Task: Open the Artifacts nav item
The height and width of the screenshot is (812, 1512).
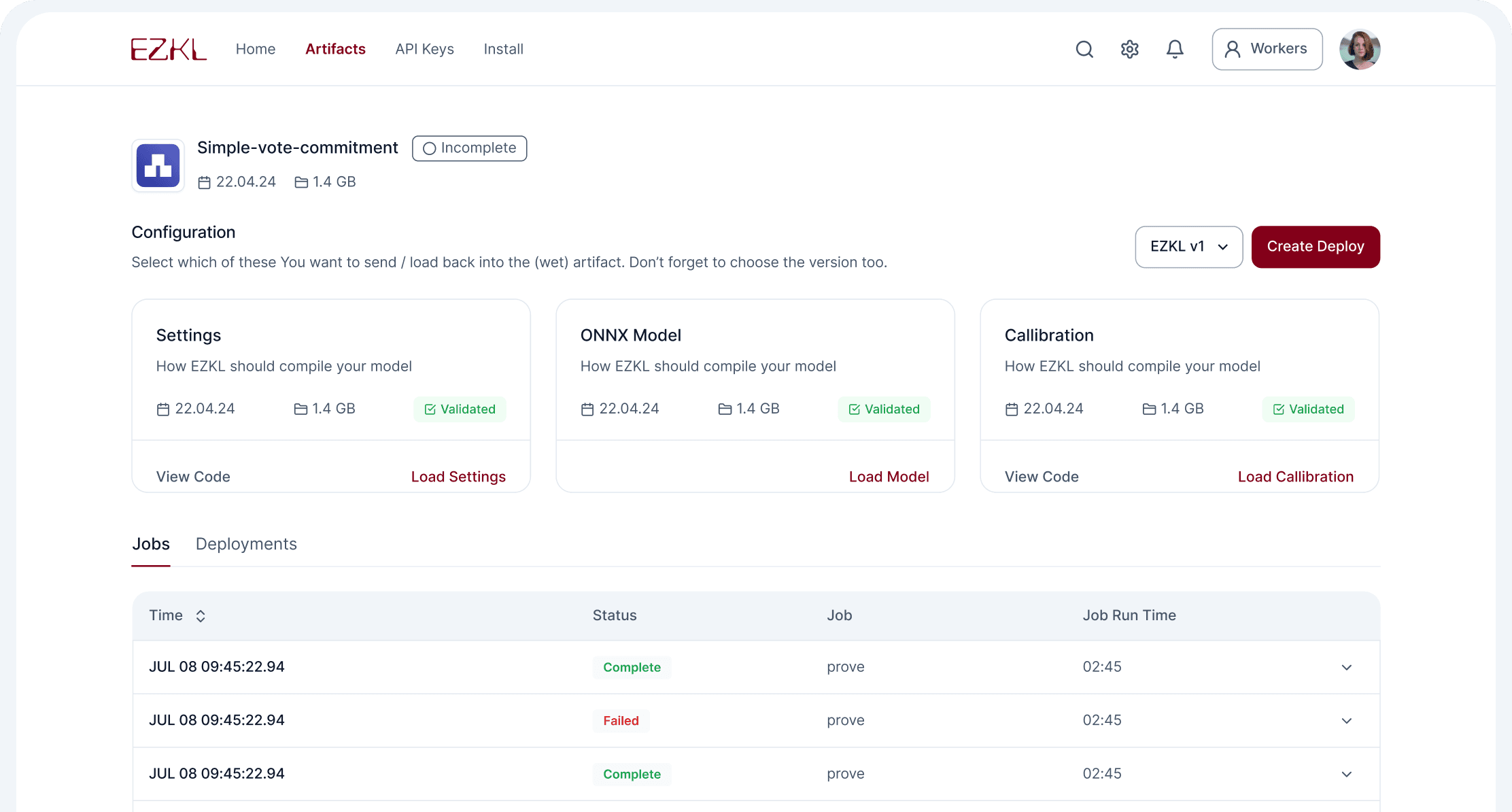Action: (x=335, y=49)
